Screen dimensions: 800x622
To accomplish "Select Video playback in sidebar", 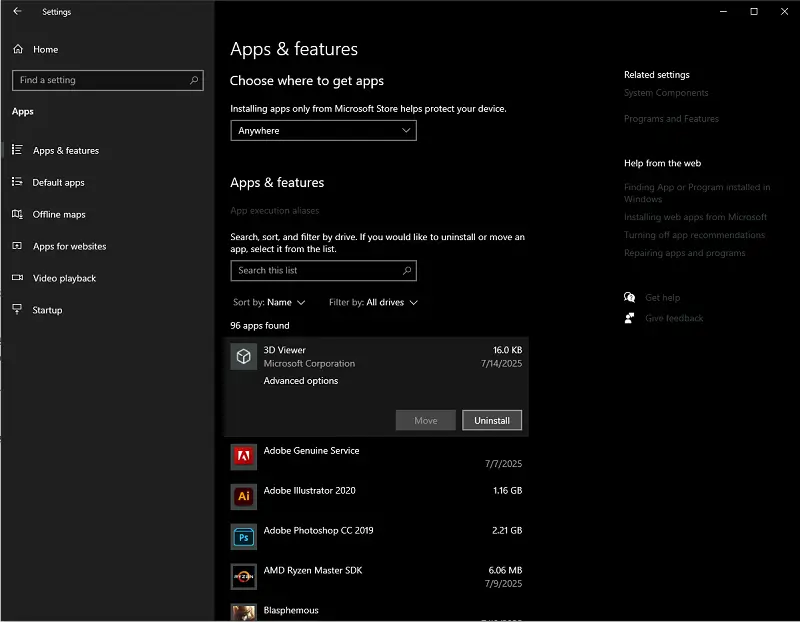I will [x=64, y=279].
